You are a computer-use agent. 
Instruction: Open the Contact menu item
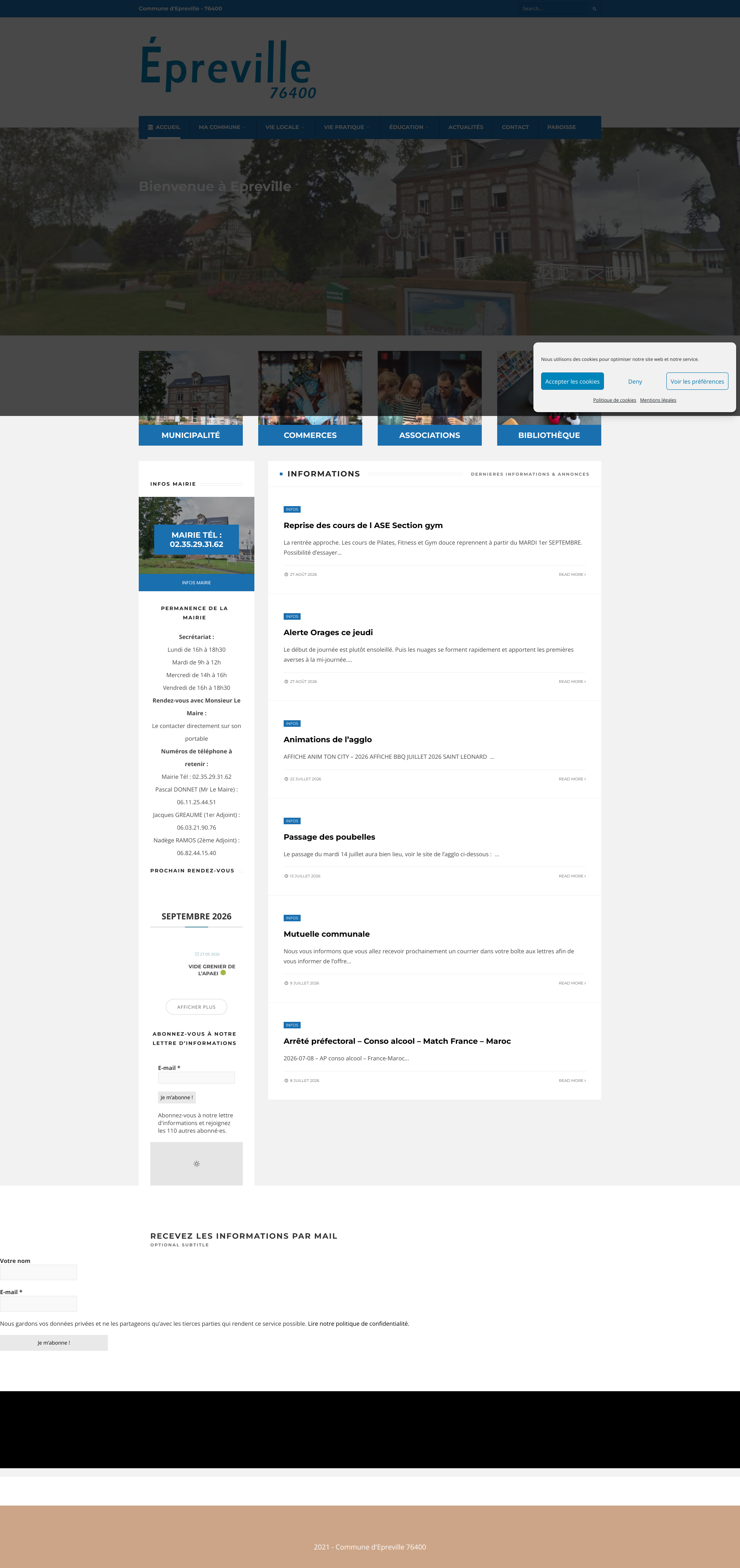(515, 127)
